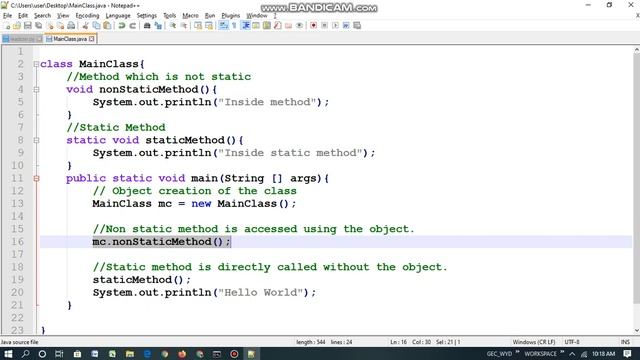Toggle the Monitoring eye icon
The width and height of the screenshot is (640, 360).
tap(299, 26)
